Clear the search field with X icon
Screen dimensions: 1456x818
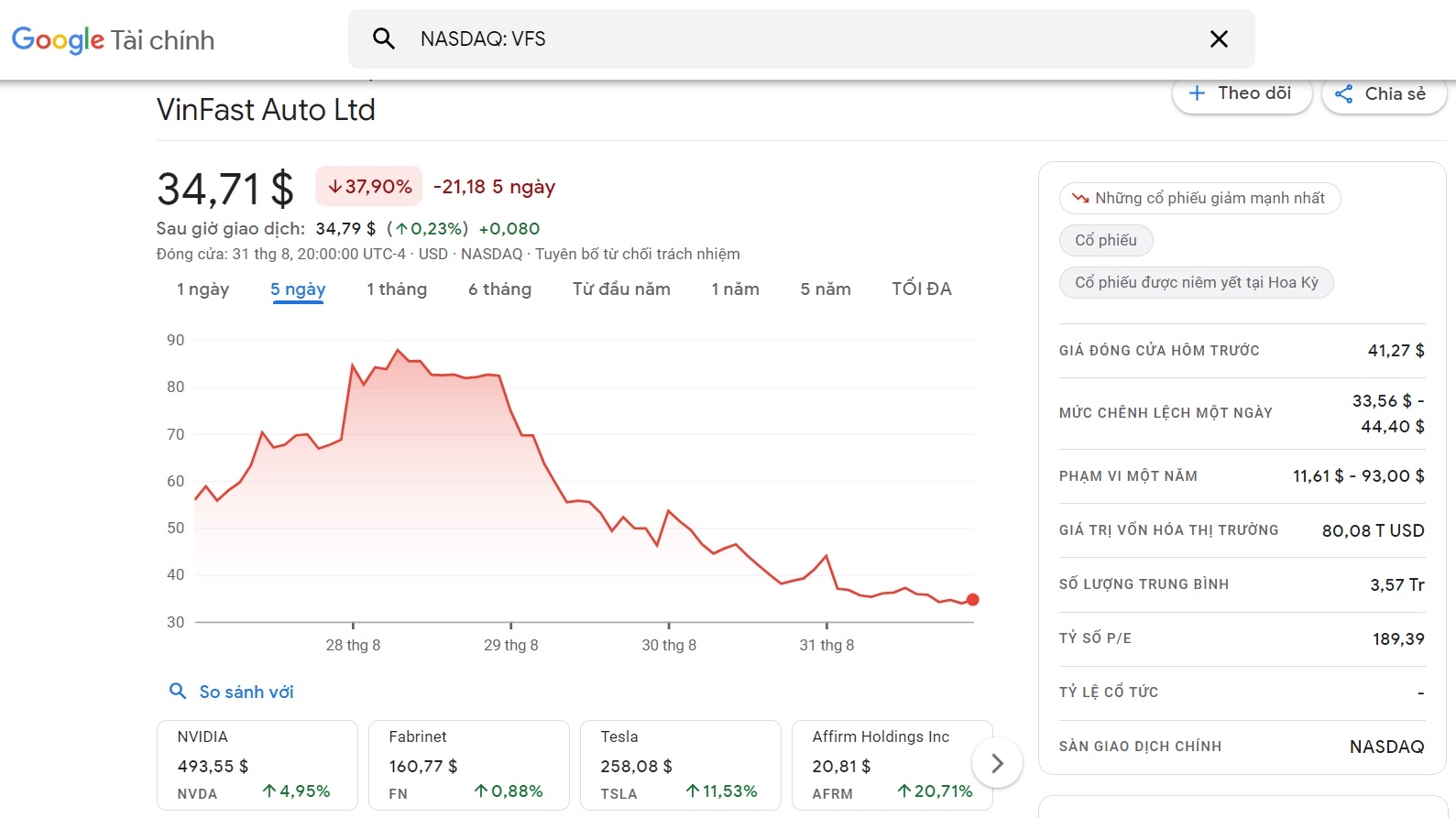point(1219,38)
